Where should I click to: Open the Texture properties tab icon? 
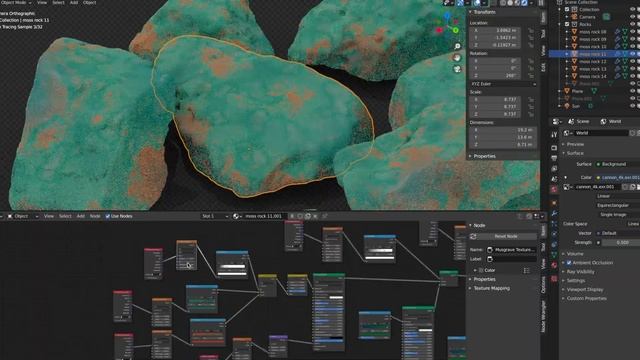[554, 279]
